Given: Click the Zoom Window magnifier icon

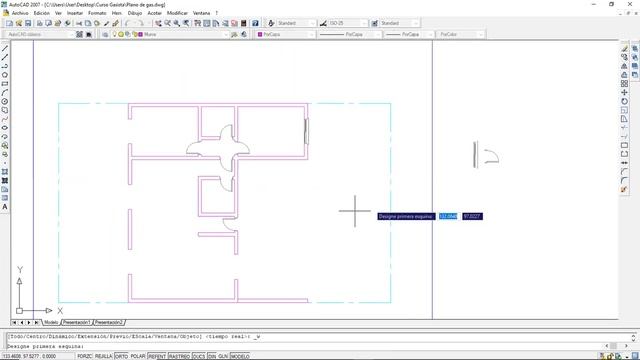Looking at the screenshot, I should (177, 23).
